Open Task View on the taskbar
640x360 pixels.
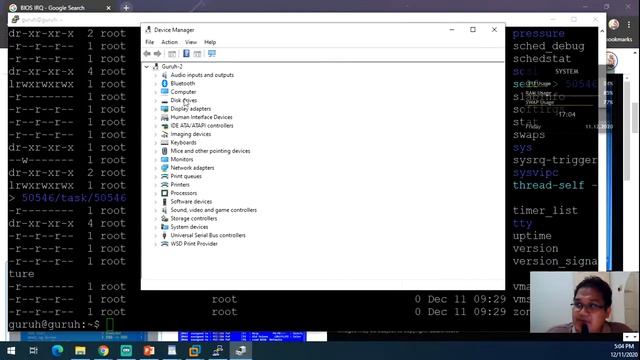(34, 351)
